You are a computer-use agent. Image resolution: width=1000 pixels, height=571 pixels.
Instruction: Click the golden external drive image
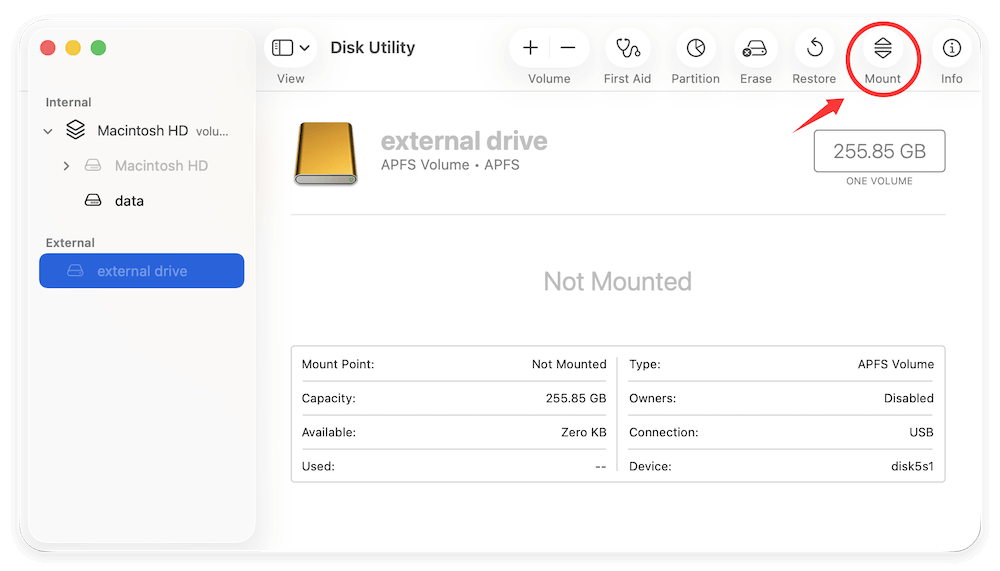[x=326, y=153]
